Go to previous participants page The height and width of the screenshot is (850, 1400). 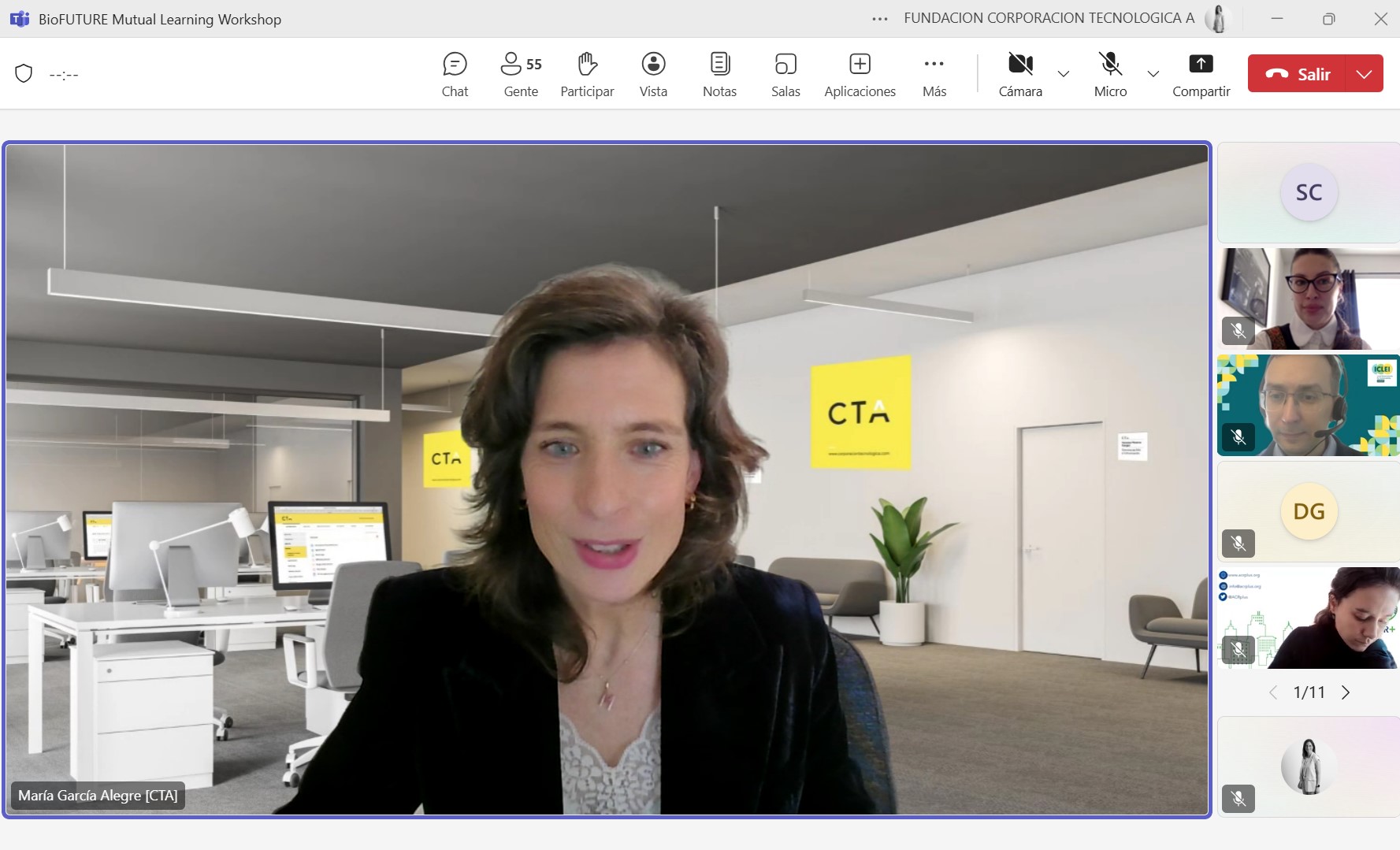[x=1272, y=692]
